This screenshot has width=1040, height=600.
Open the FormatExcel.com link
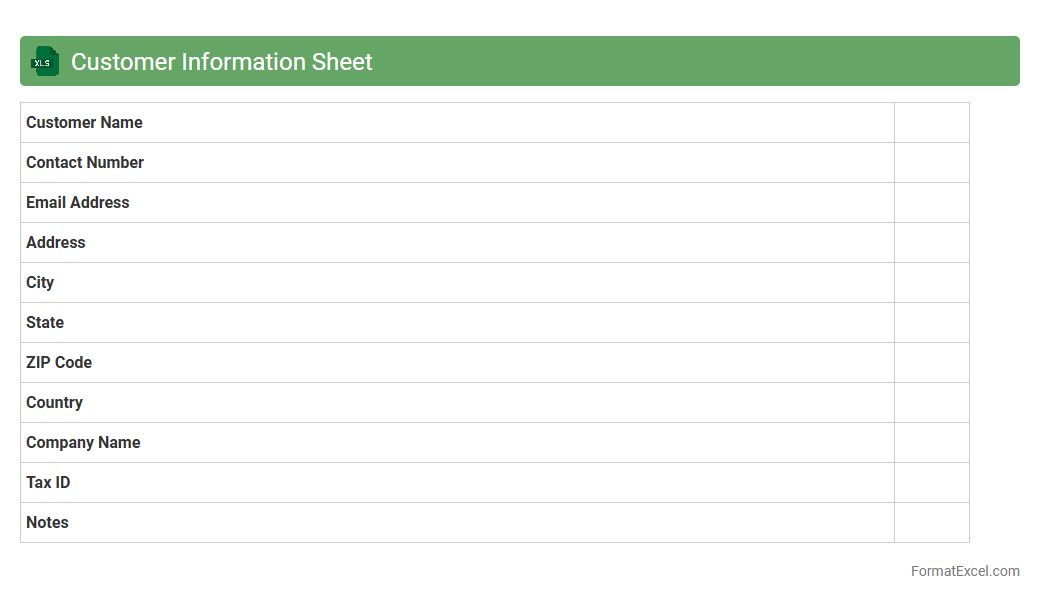(x=964, y=571)
